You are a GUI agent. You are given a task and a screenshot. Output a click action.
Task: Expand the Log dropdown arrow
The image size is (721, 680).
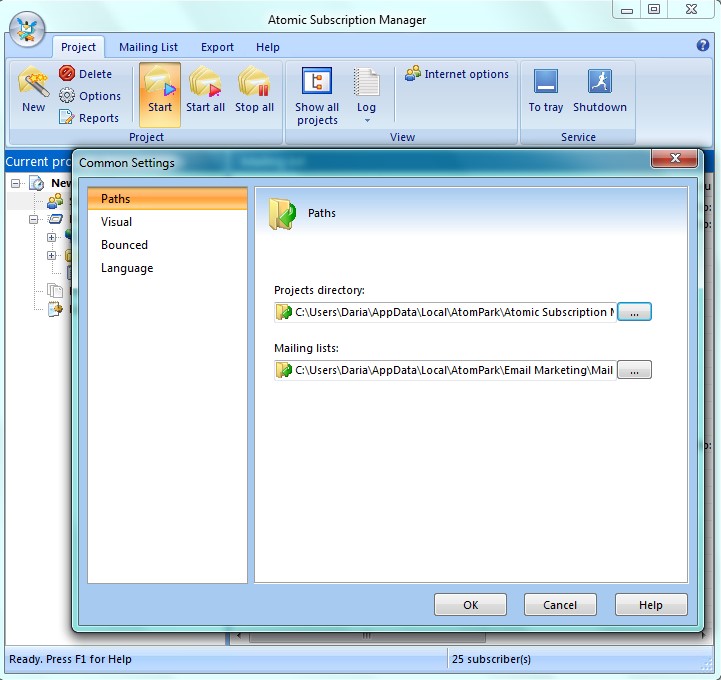coord(367,120)
